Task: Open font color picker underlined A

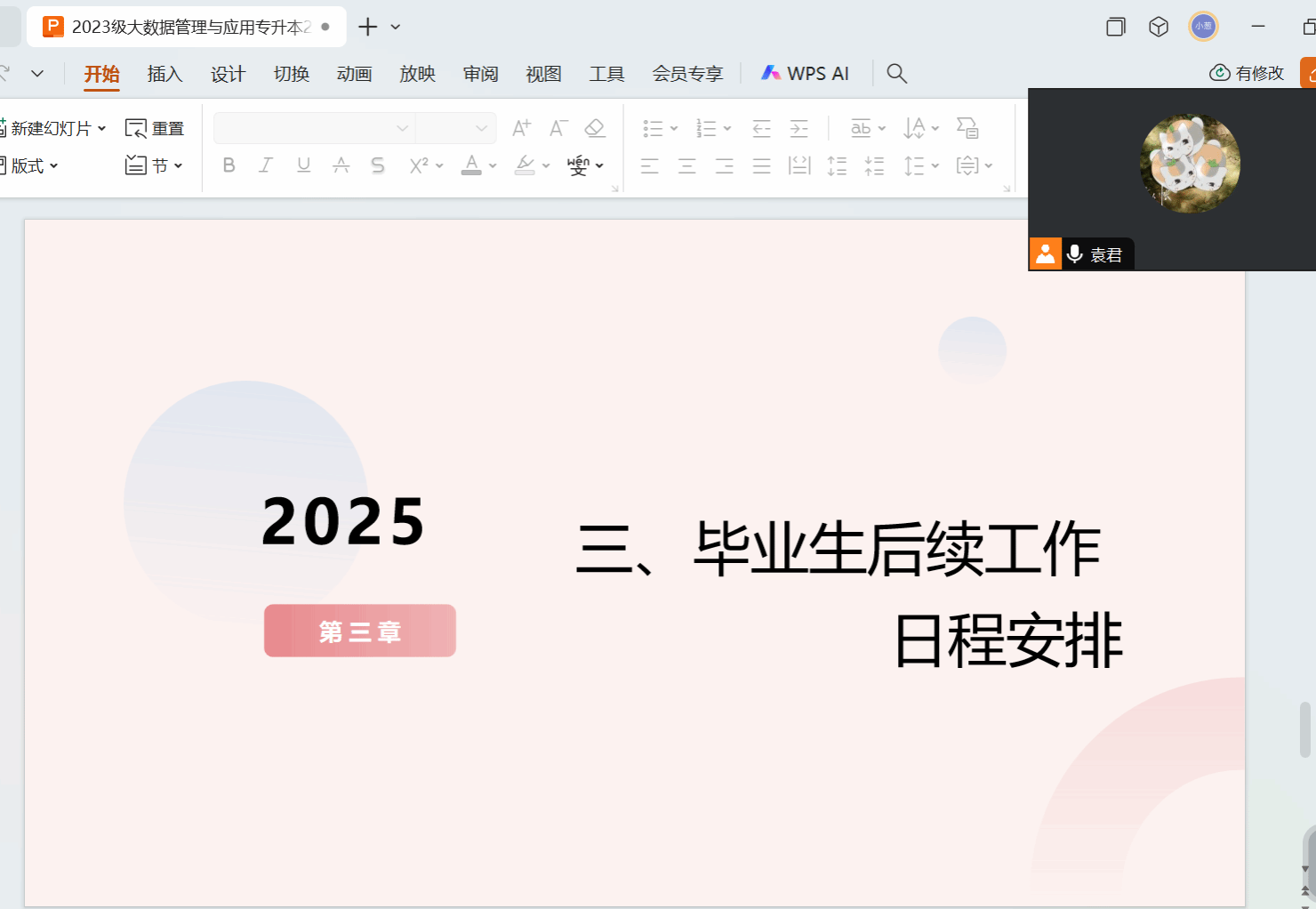Action: click(471, 165)
